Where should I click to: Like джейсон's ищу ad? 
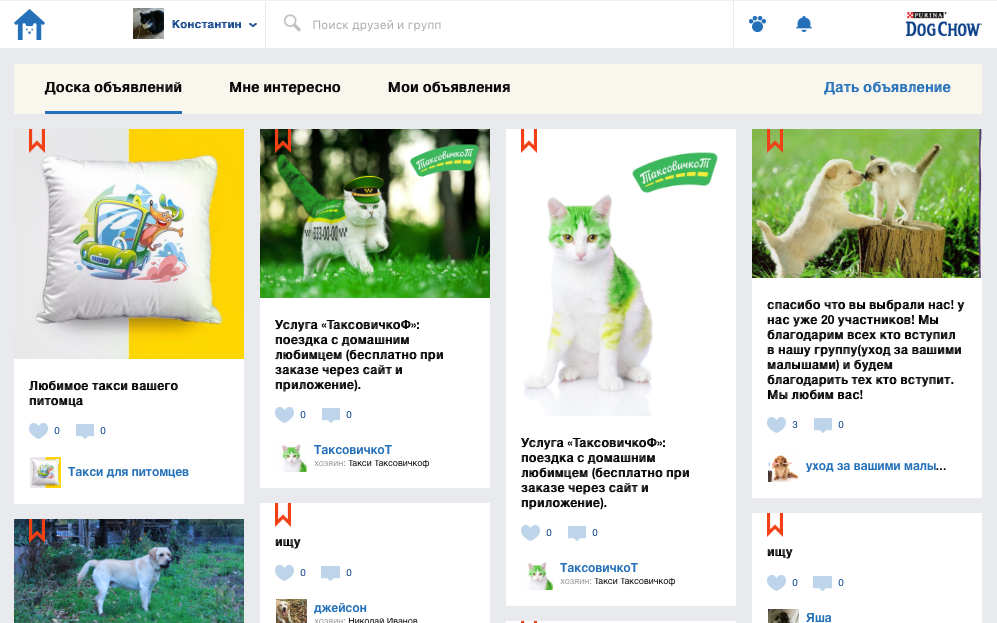pos(285,573)
